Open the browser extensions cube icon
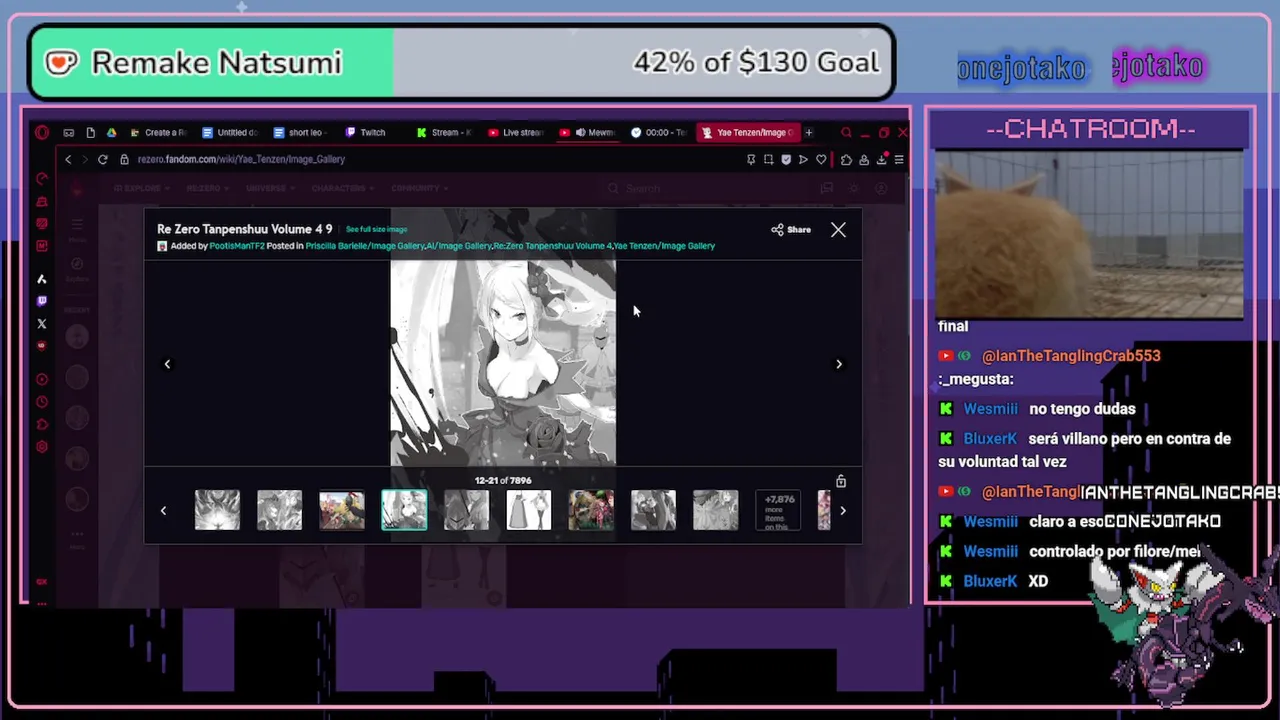Viewport: 1280px width, 720px height. pos(846,159)
